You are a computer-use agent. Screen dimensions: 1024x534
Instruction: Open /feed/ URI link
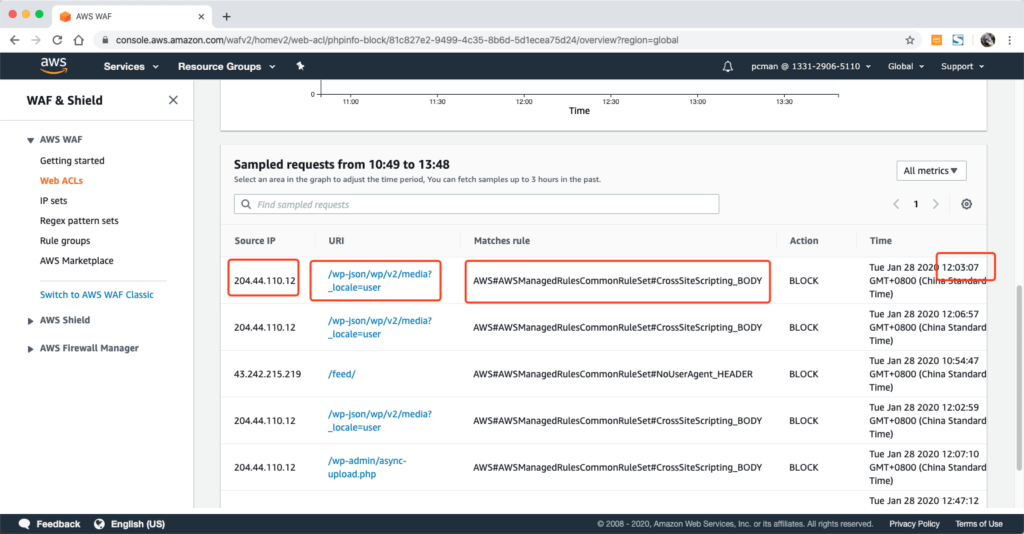click(x=342, y=374)
